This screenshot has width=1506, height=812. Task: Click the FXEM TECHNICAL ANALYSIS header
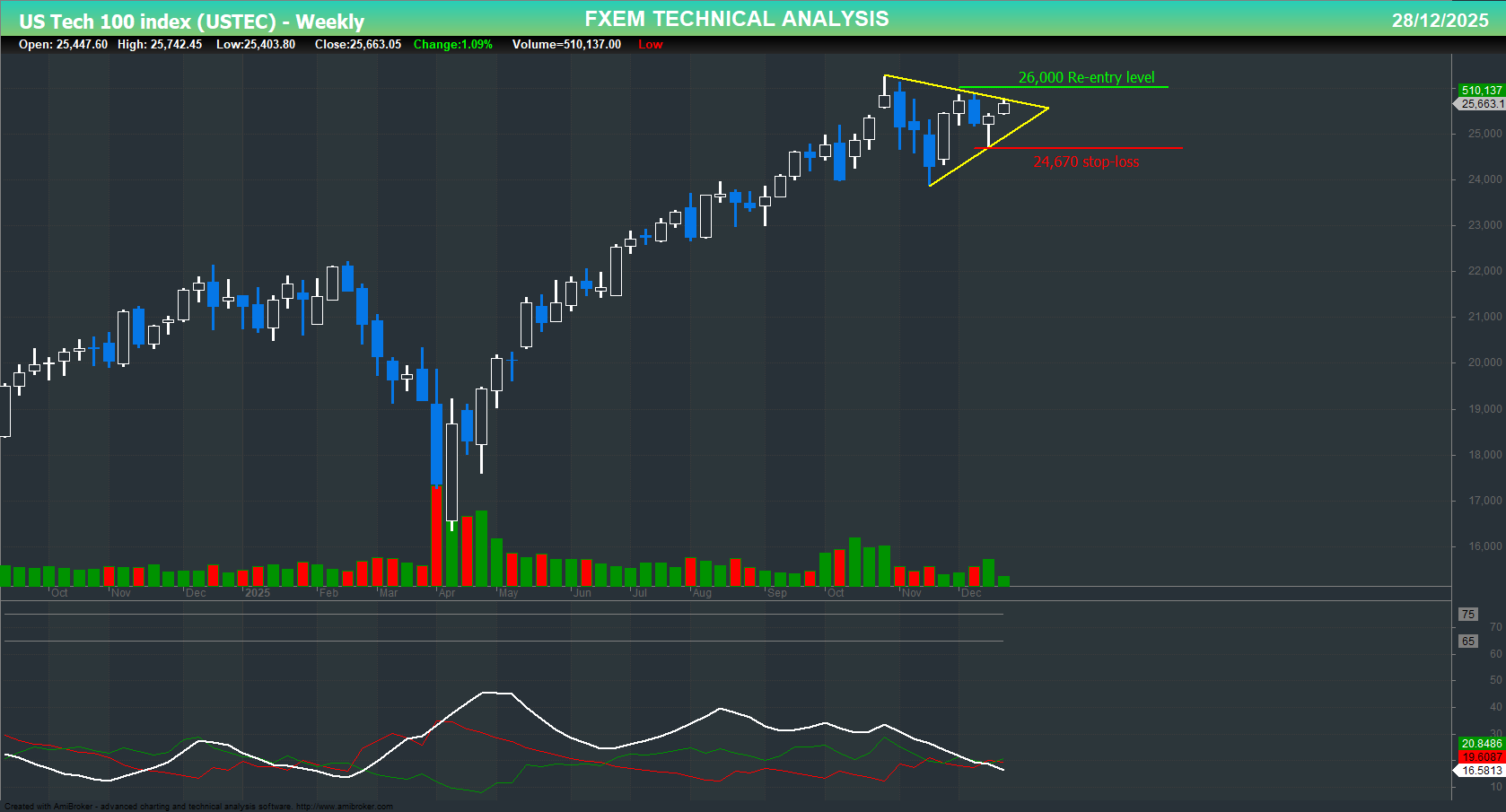pyautogui.click(x=736, y=18)
